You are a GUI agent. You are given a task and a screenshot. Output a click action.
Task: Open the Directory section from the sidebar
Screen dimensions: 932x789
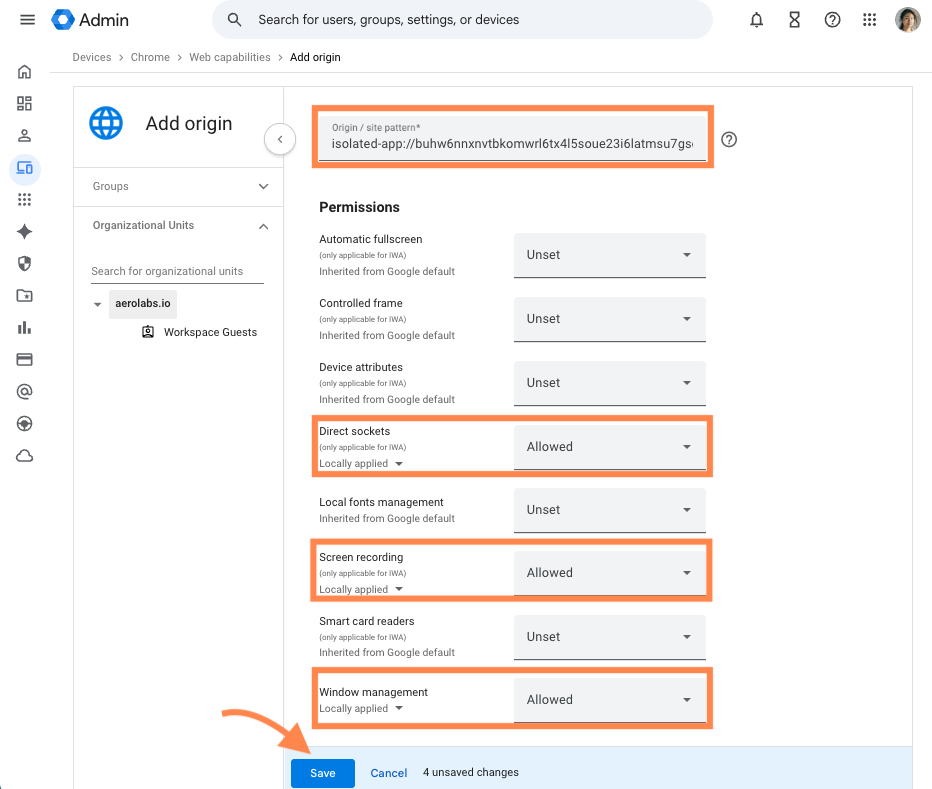click(24, 135)
